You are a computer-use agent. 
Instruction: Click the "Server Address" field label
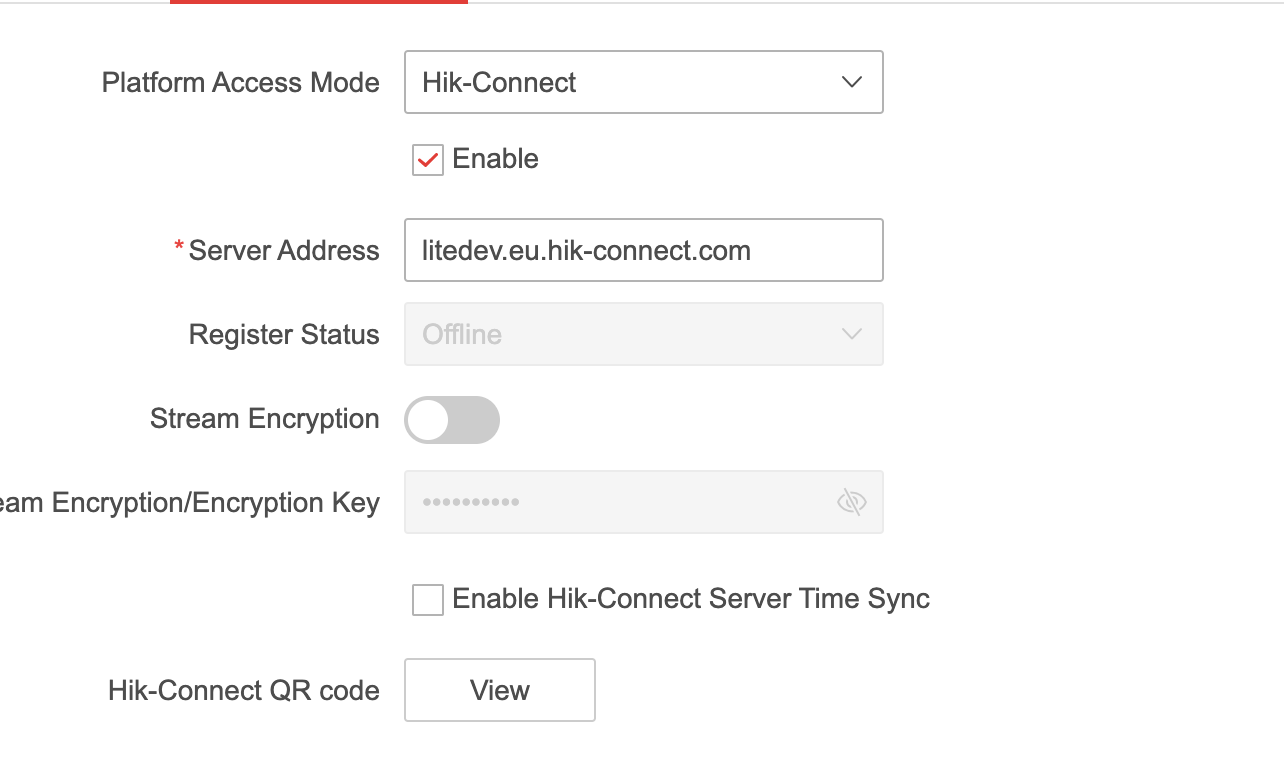[x=284, y=250]
